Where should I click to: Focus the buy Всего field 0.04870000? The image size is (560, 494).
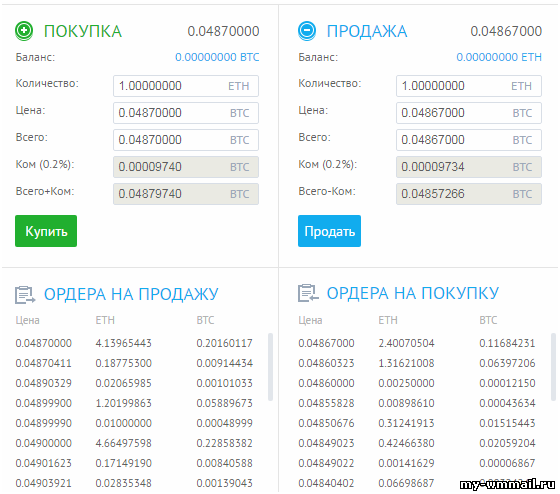pos(186,140)
